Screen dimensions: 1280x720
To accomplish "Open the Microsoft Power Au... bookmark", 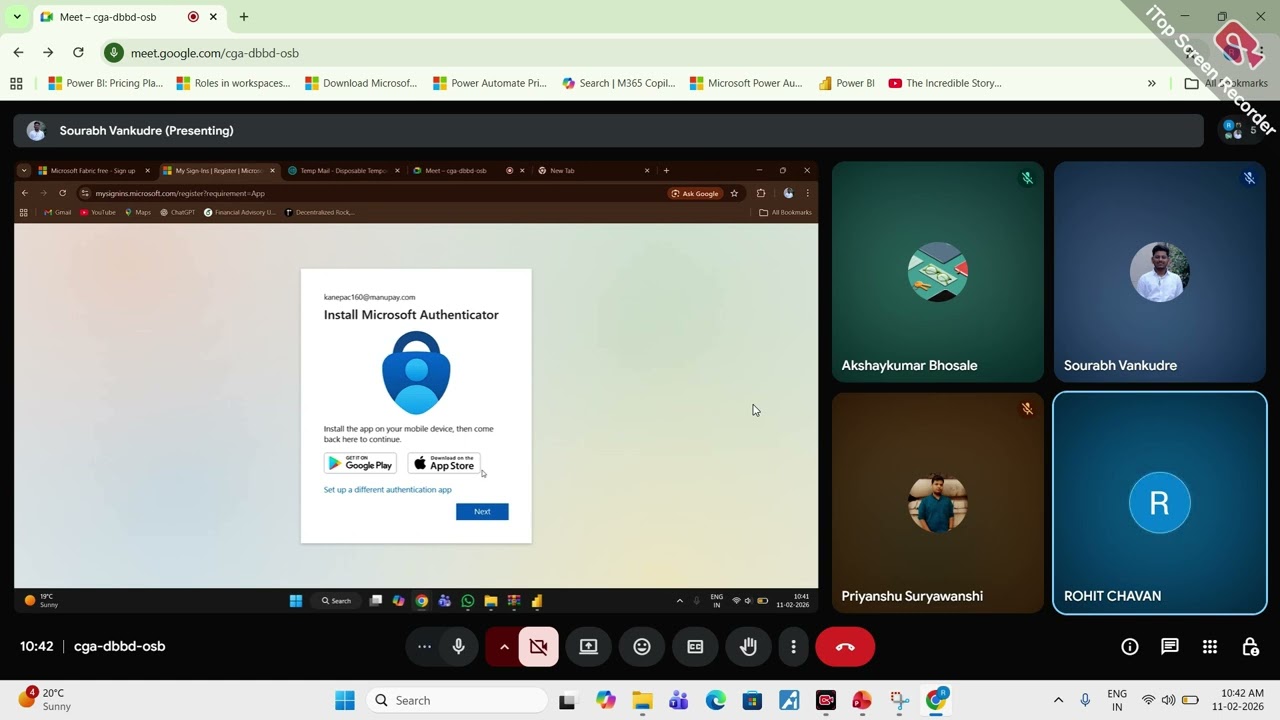I will 746,83.
